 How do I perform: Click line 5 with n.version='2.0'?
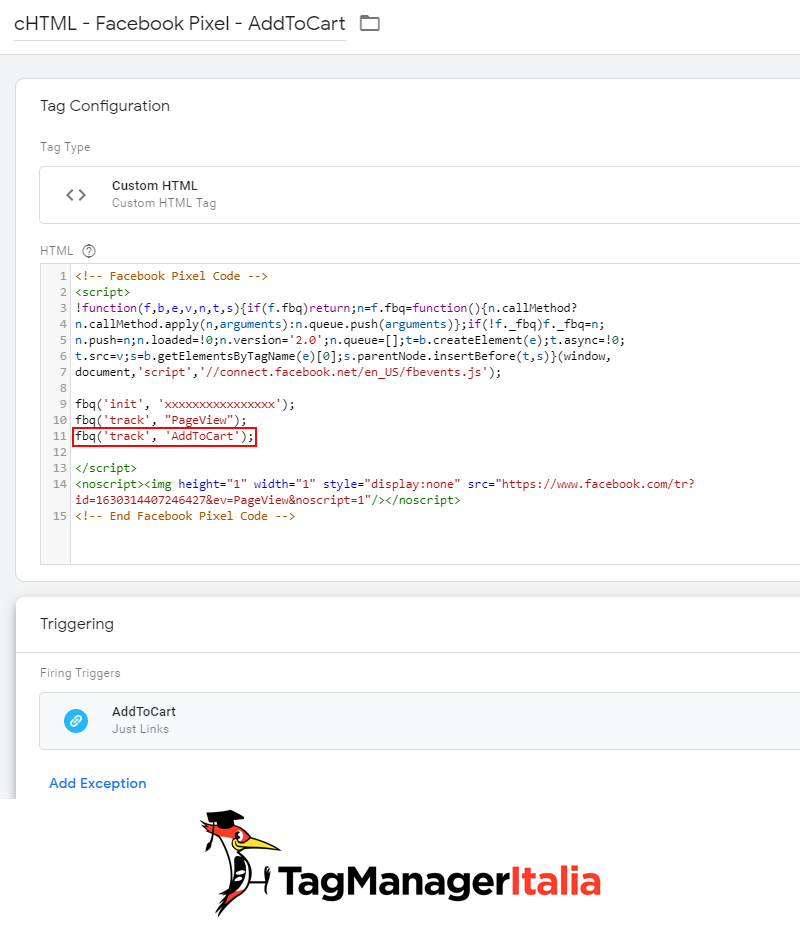(350, 340)
